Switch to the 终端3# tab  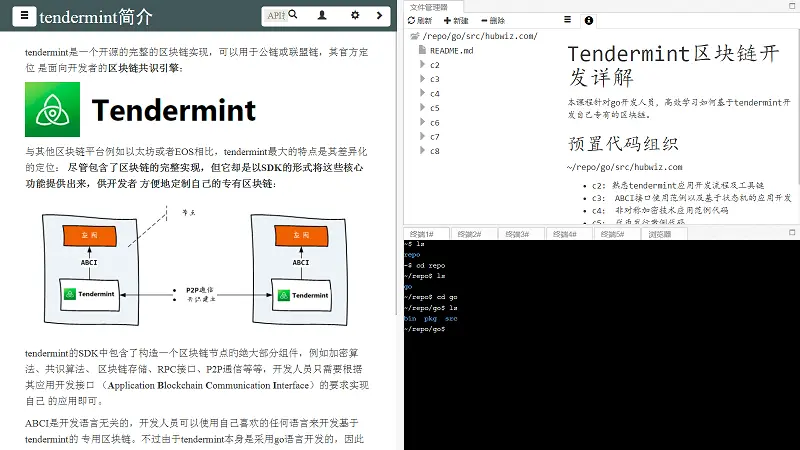click(x=517, y=234)
